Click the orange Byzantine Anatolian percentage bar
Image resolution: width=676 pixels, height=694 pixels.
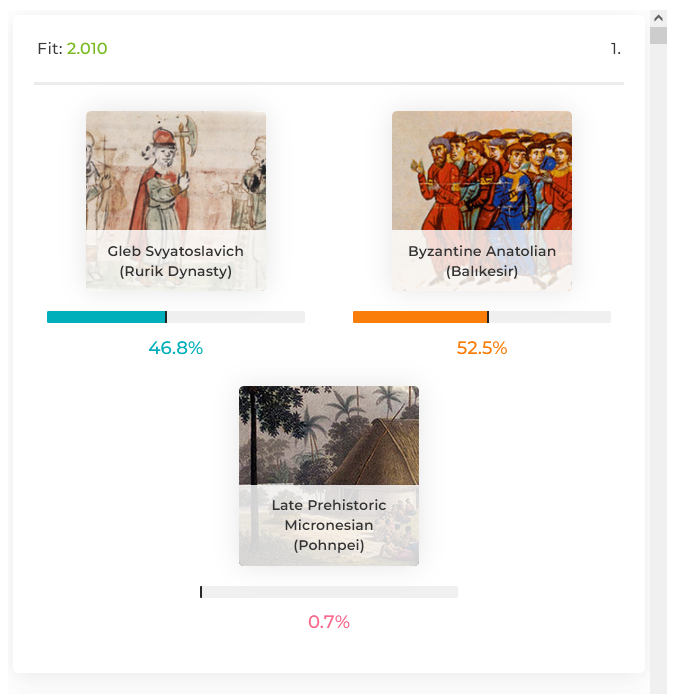tap(420, 317)
